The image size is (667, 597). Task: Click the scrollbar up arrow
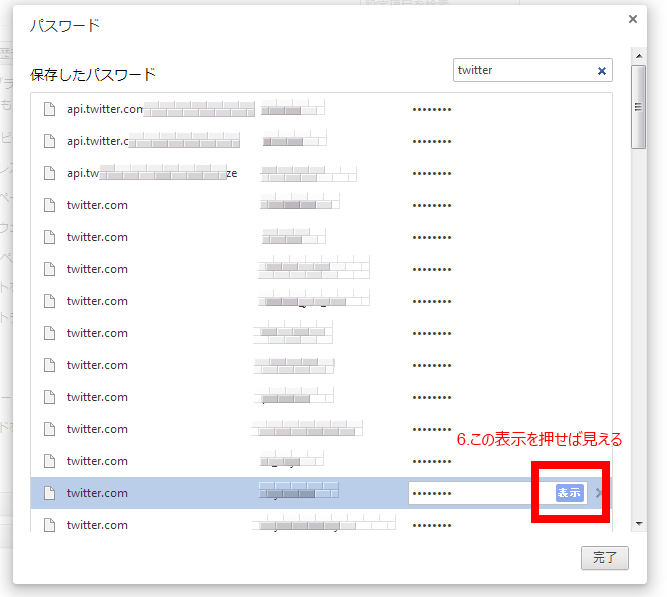pos(639,56)
